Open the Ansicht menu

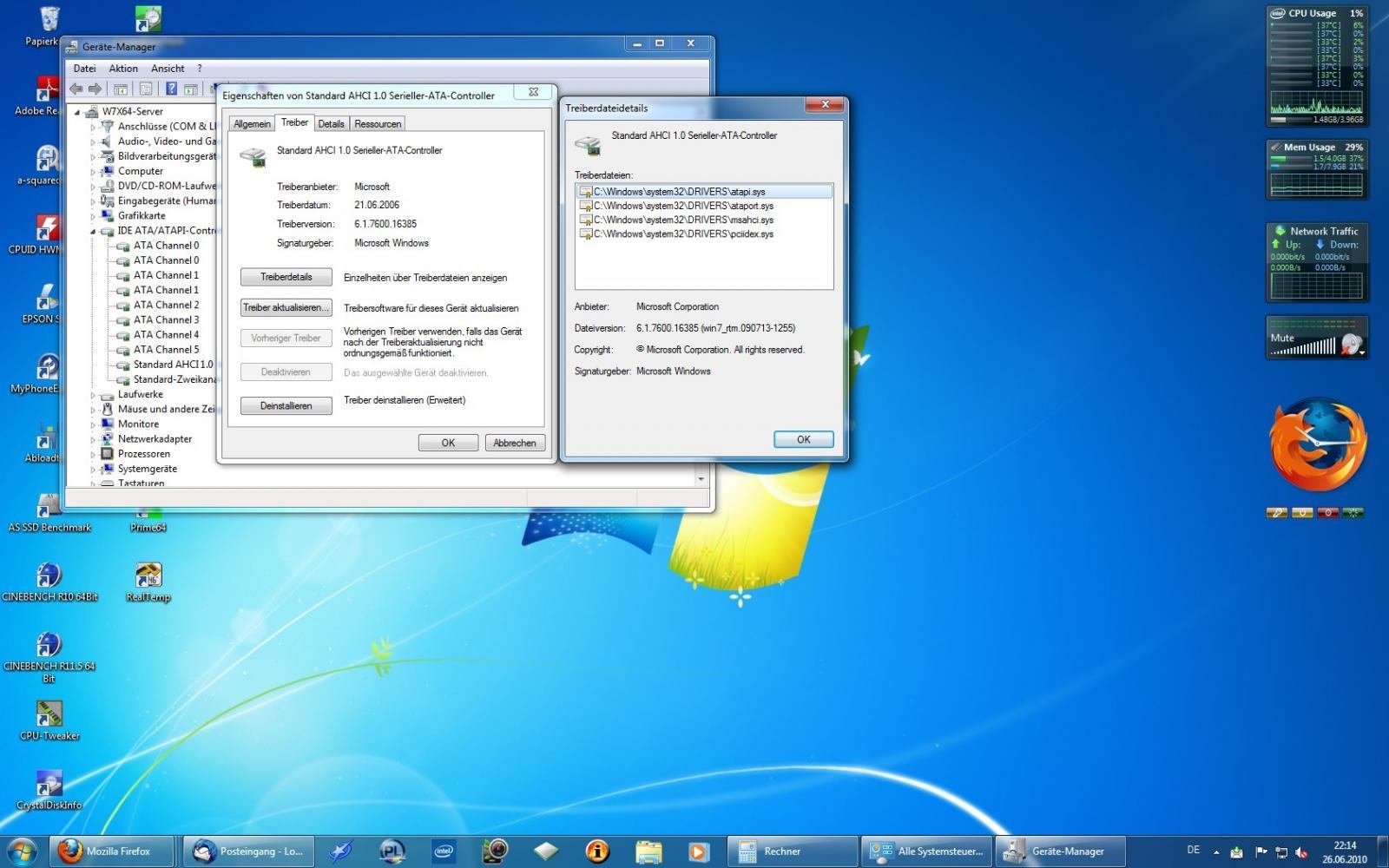point(168,69)
